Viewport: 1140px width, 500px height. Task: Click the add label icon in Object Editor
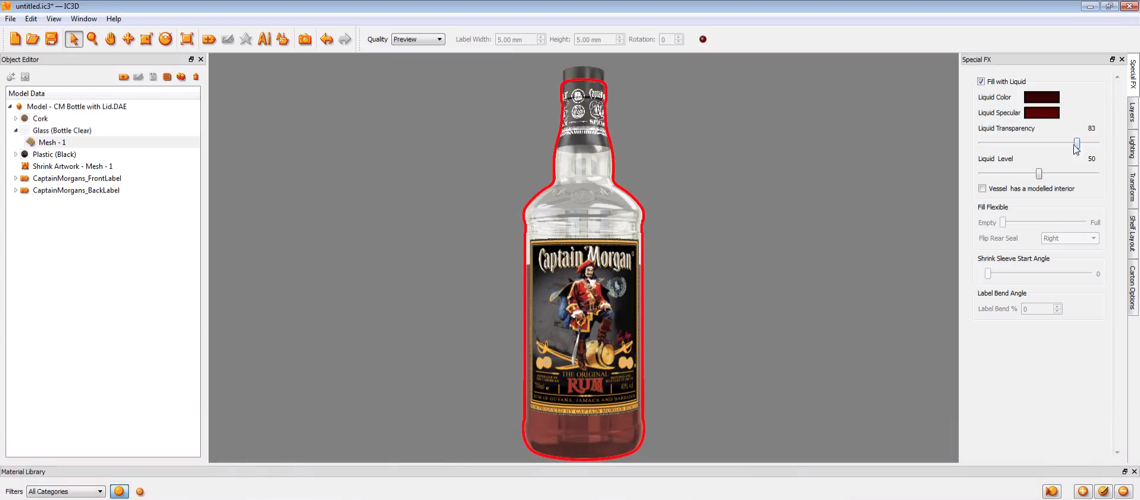point(124,77)
